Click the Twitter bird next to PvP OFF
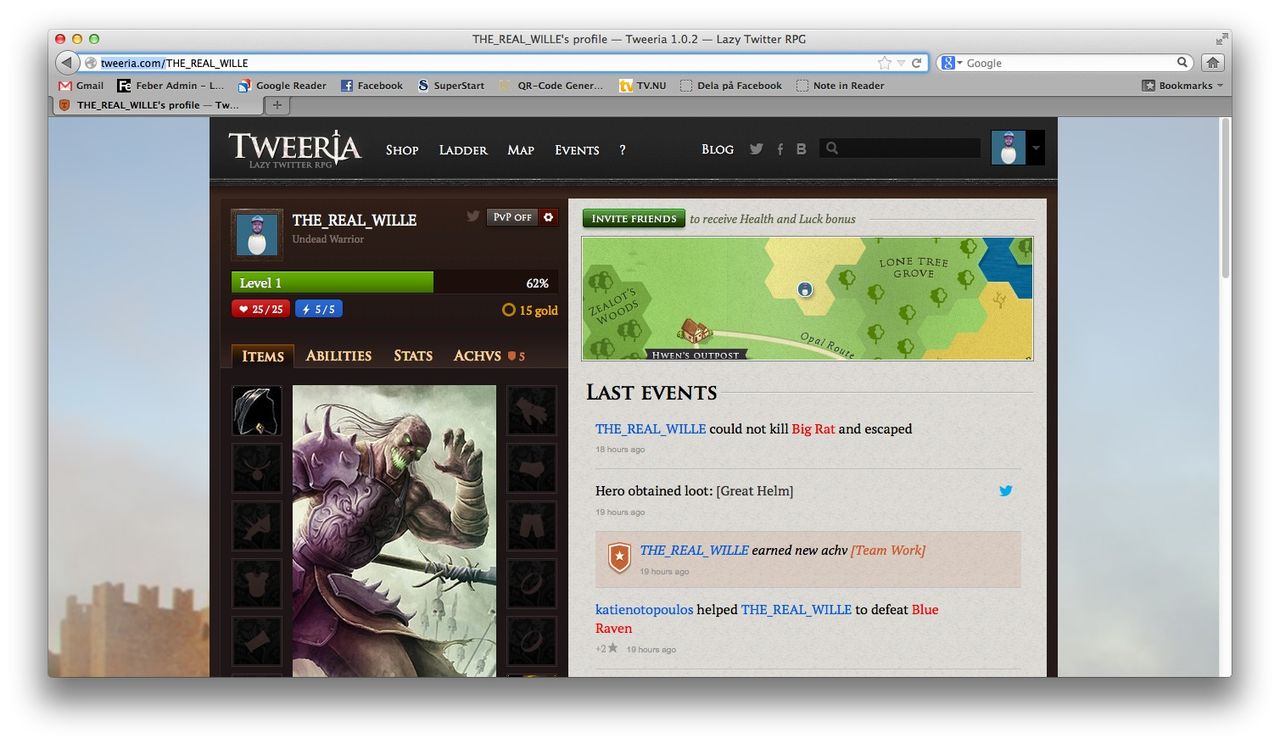This screenshot has height=744, width=1280. tap(473, 216)
